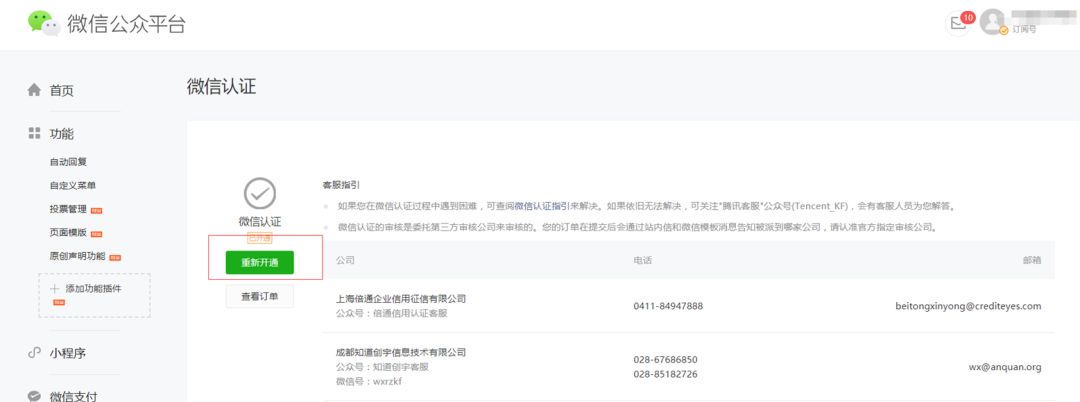Image resolution: width=1080 pixels, height=402 pixels.
Task: Click phone number 028-85182726
Action: [x=665, y=374]
